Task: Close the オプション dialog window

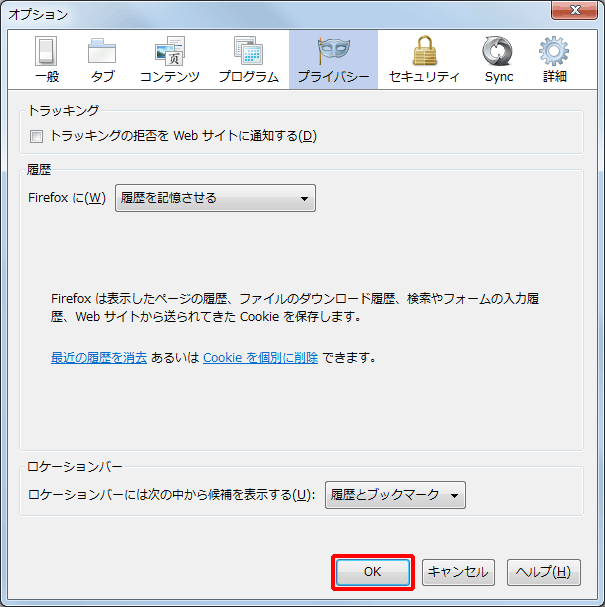Action: (574, 10)
